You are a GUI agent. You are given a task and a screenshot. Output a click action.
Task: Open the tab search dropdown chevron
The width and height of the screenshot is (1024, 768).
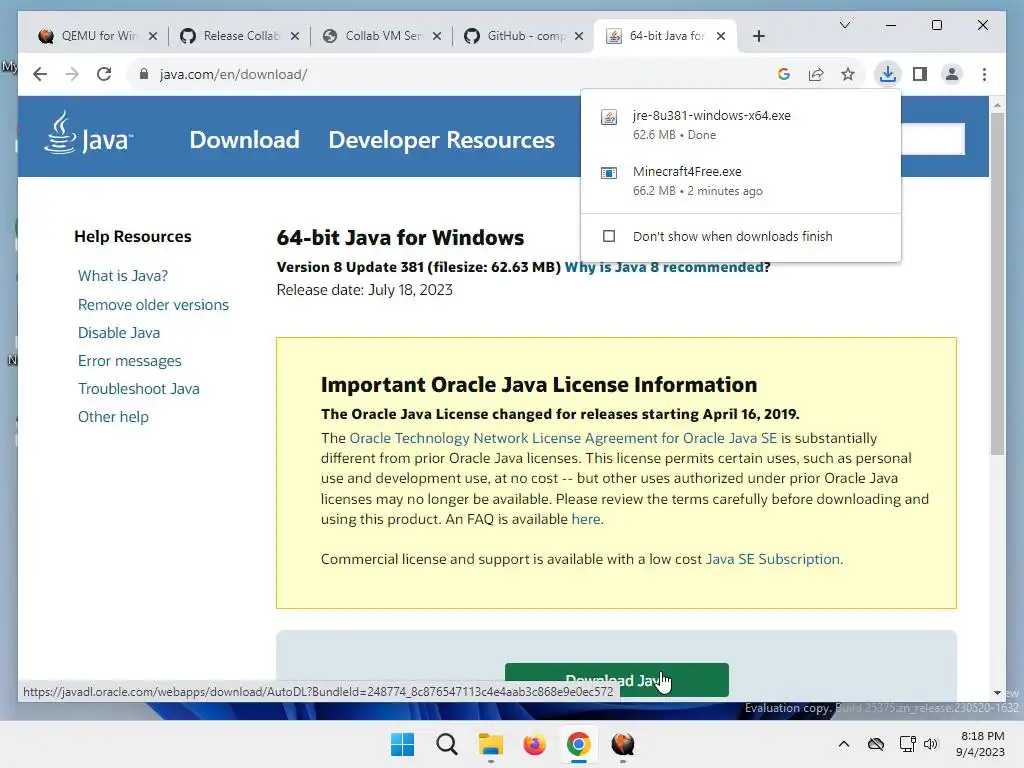(844, 25)
